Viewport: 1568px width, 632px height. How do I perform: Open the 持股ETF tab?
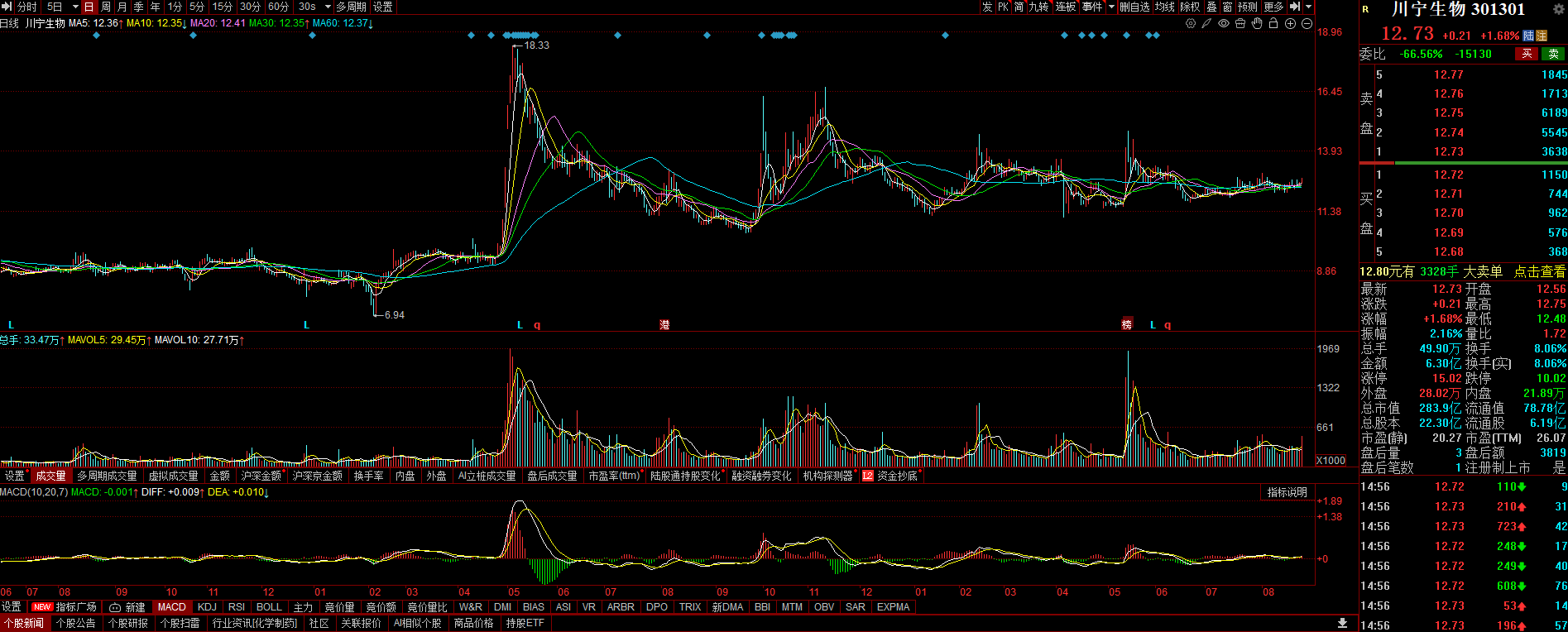click(525, 623)
